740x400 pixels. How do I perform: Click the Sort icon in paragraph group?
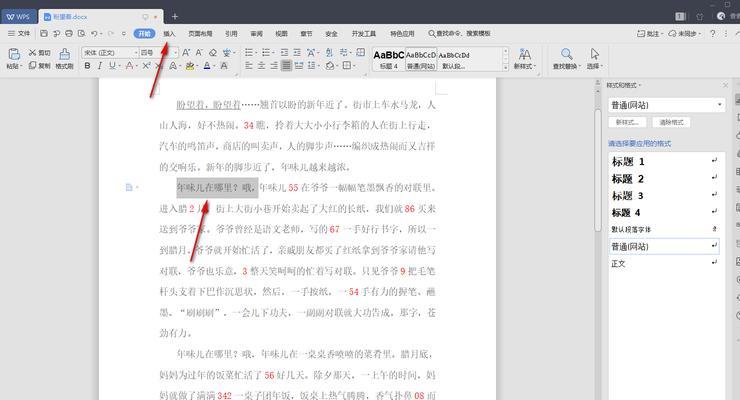[x=329, y=52]
